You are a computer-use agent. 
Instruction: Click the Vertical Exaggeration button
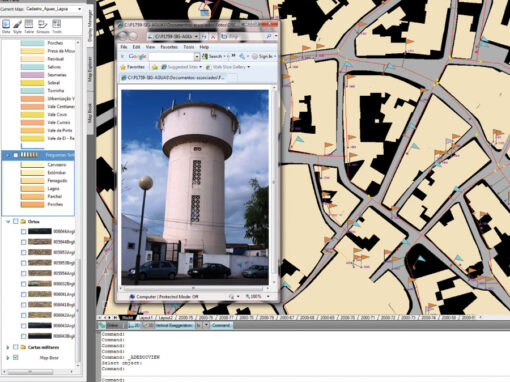coord(174,325)
